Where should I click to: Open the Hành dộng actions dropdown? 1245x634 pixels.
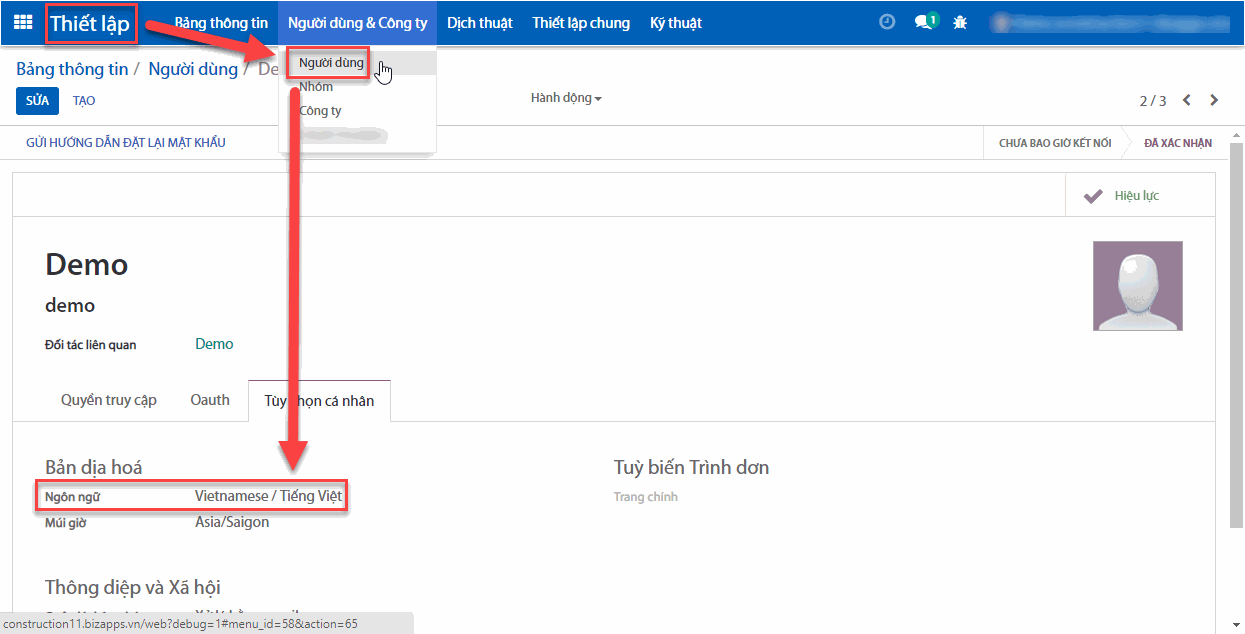[x=565, y=98]
